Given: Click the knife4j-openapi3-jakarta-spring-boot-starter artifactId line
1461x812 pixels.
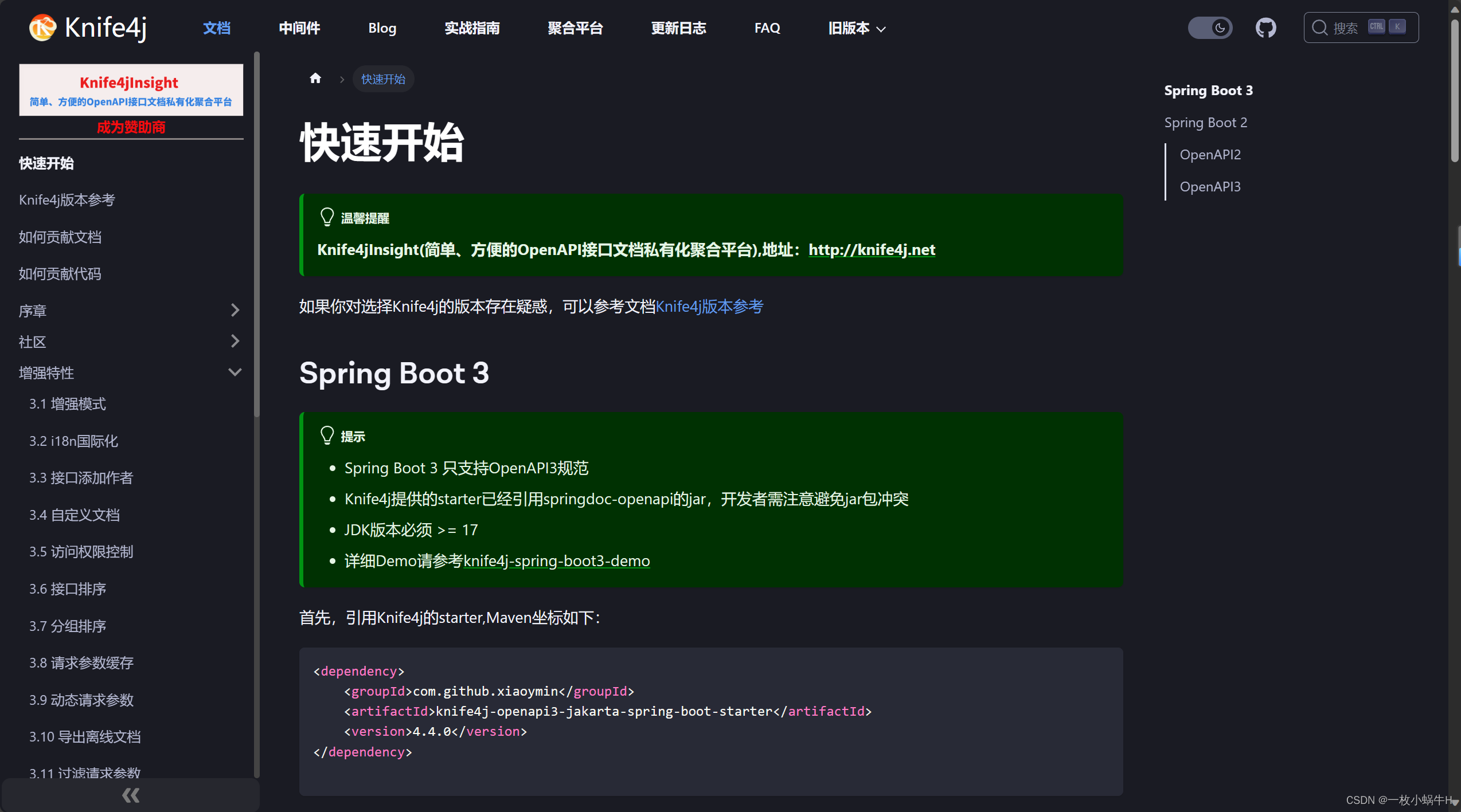Looking at the screenshot, I should [x=608, y=711].
